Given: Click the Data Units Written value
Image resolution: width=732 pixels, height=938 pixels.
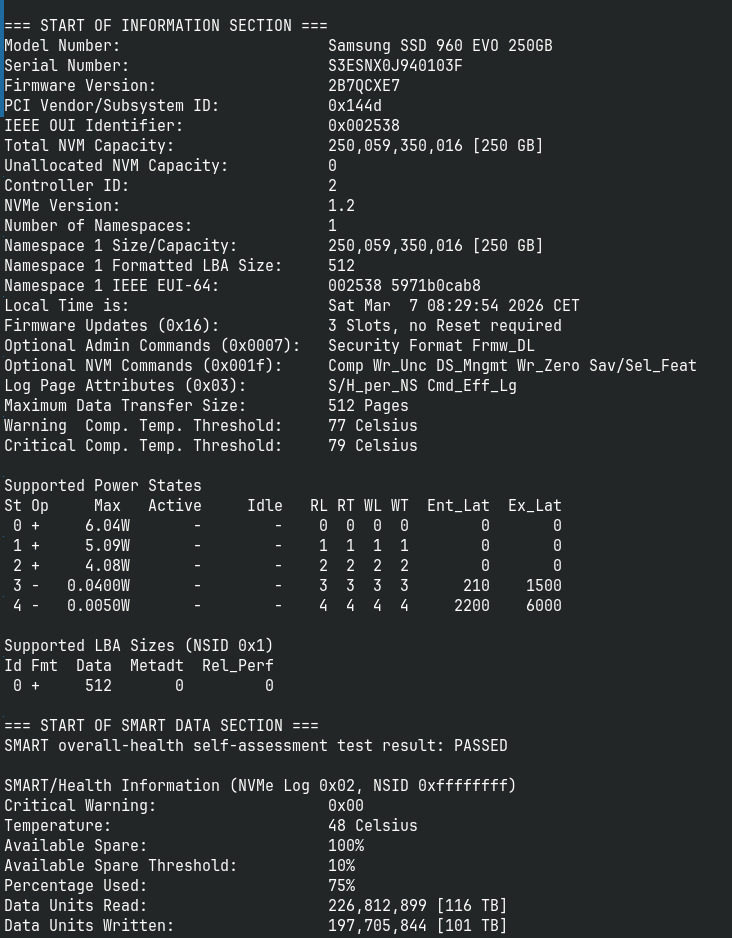Looking at the screenshot, I should pyautogui.click(x=417, y=926).
